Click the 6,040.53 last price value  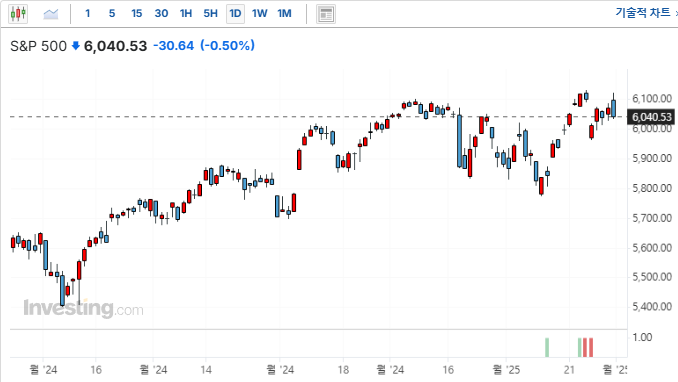pyautogui.click(x=115, y=46)
